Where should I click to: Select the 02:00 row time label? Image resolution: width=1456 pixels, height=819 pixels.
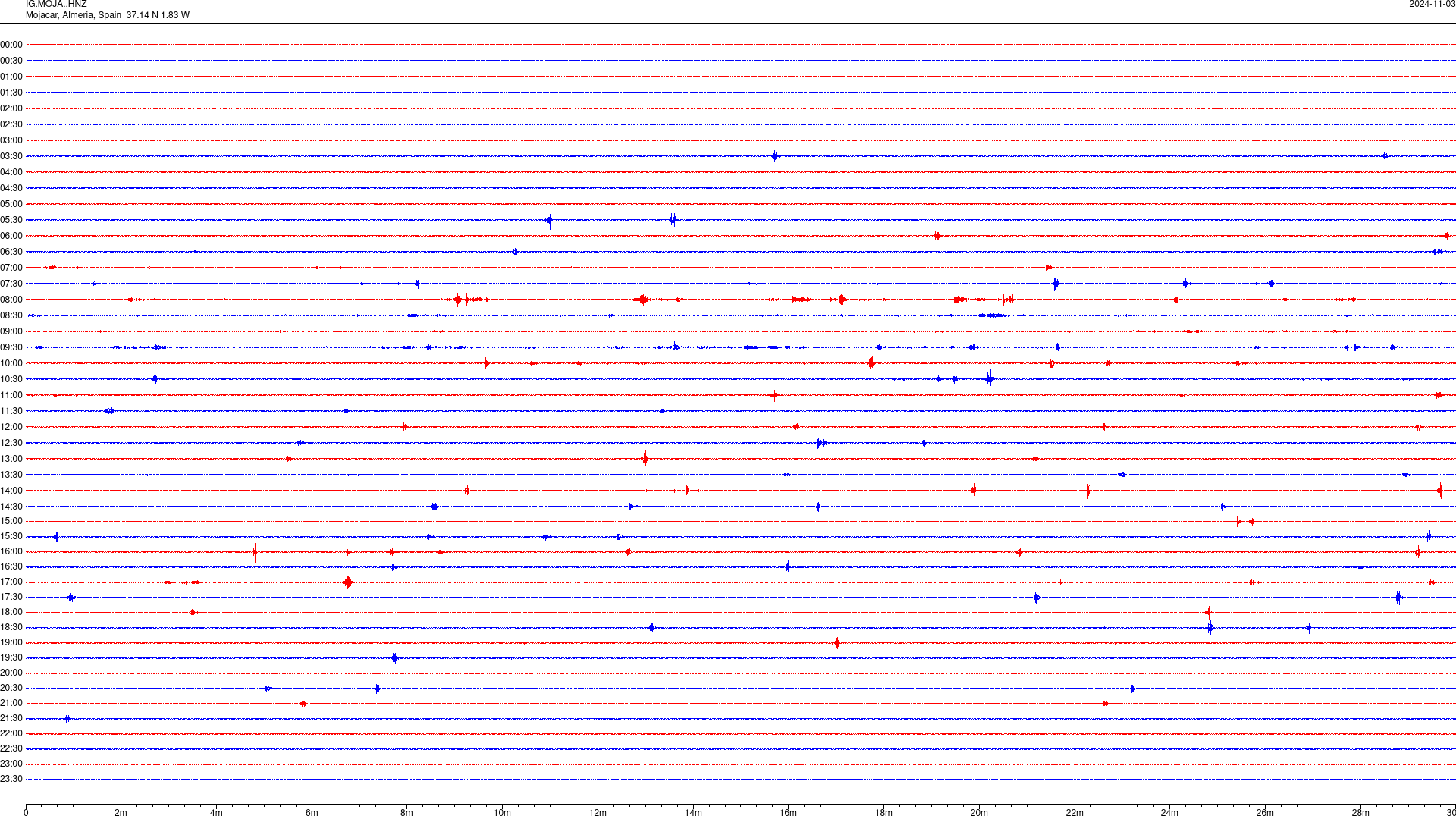11,108
